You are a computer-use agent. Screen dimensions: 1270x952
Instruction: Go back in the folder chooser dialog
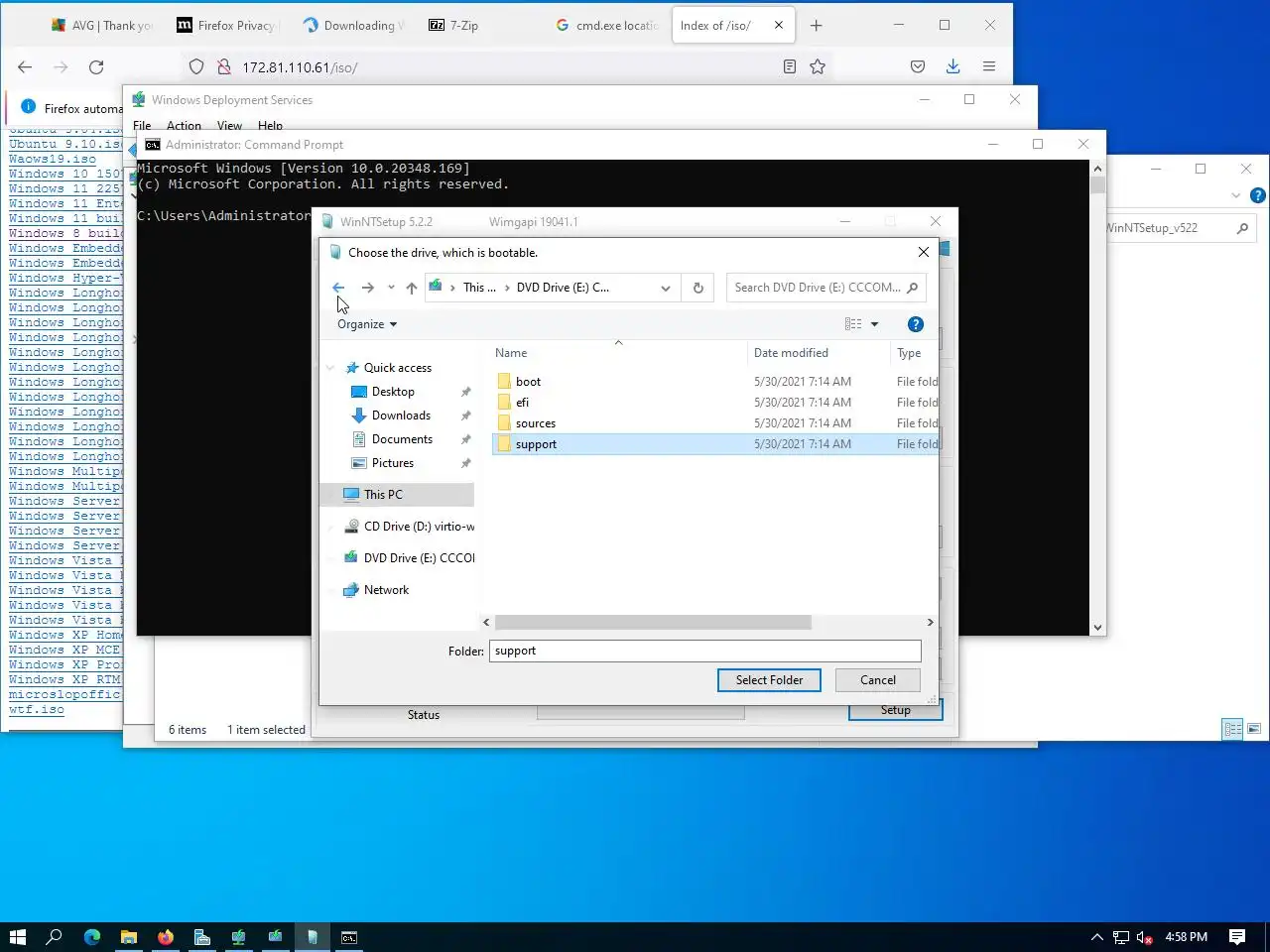point(338,288)
